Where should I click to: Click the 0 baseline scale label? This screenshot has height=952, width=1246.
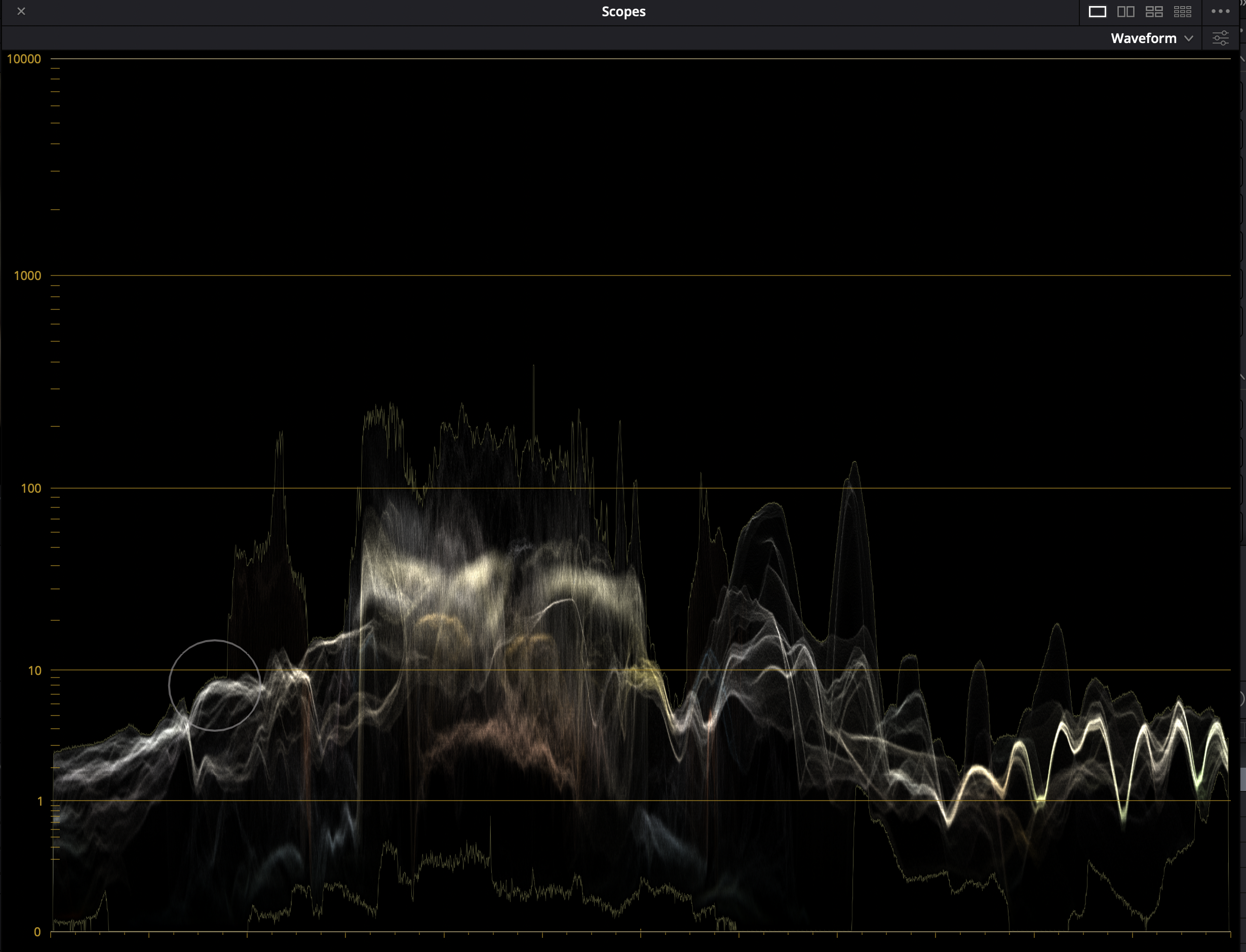click(x=37, y=932)
